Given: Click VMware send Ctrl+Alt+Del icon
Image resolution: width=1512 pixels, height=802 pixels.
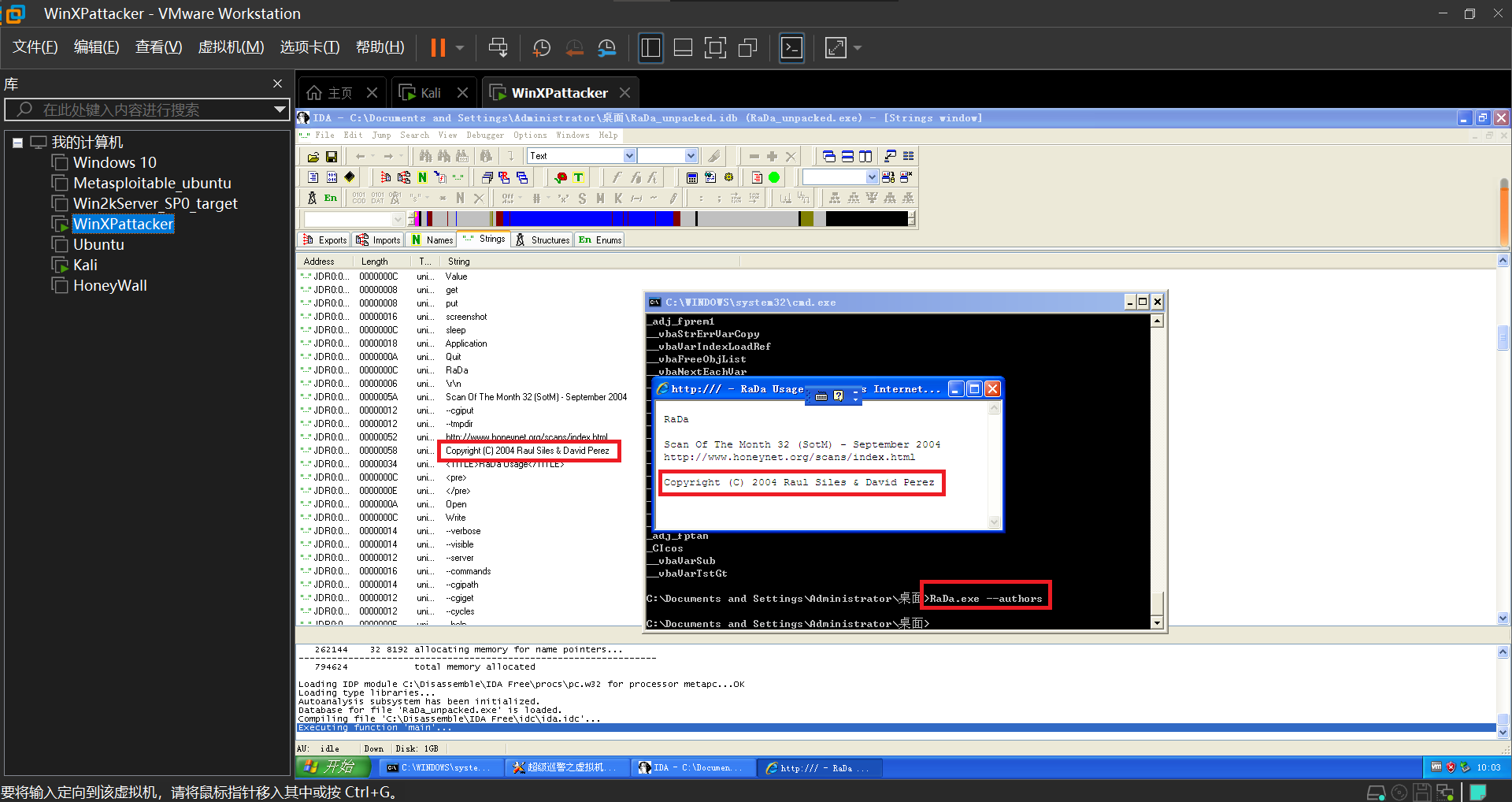Looking at the screenshot, I should click(x=498, y=48).
